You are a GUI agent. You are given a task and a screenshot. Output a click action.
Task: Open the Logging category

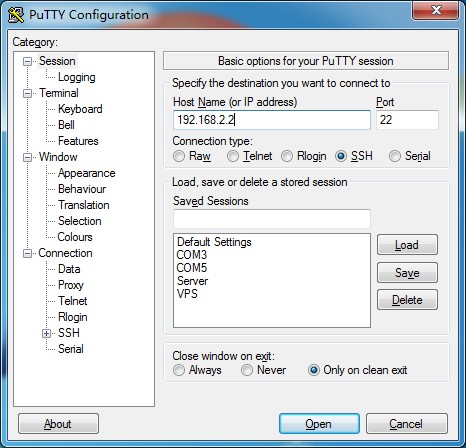tap(77, 77)
